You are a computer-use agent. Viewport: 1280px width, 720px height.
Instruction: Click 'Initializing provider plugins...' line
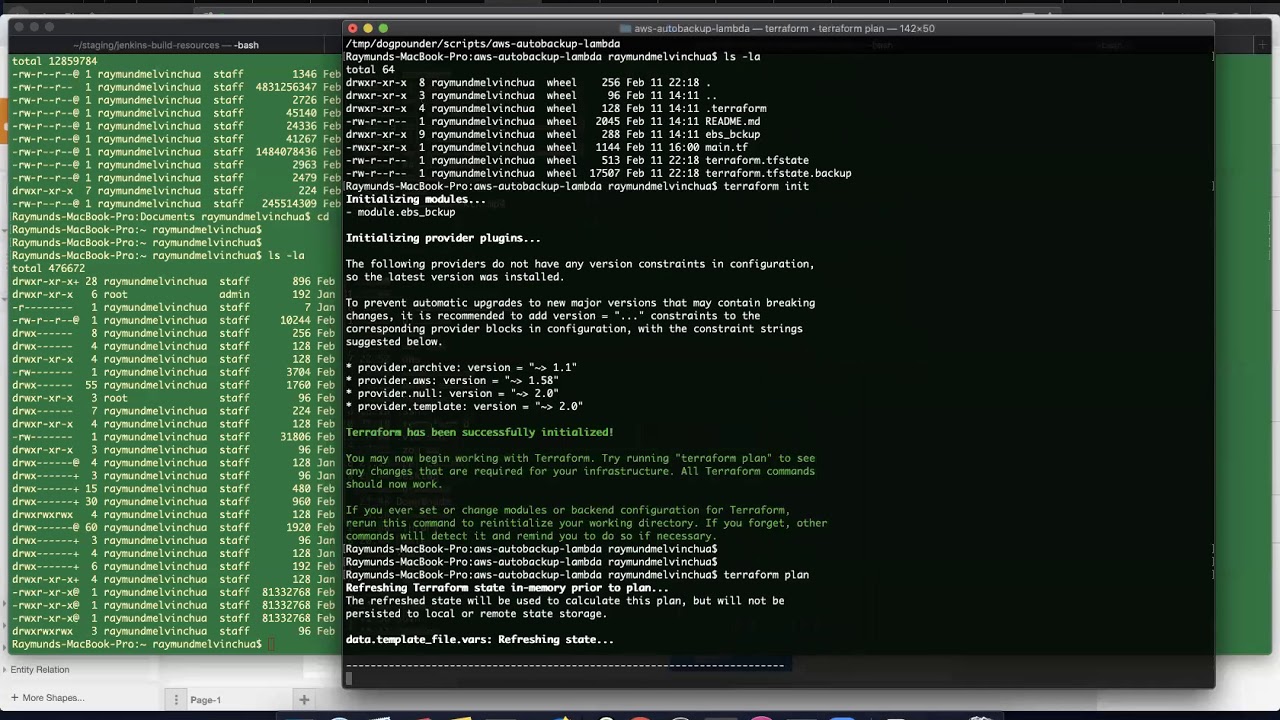(443, 239)
